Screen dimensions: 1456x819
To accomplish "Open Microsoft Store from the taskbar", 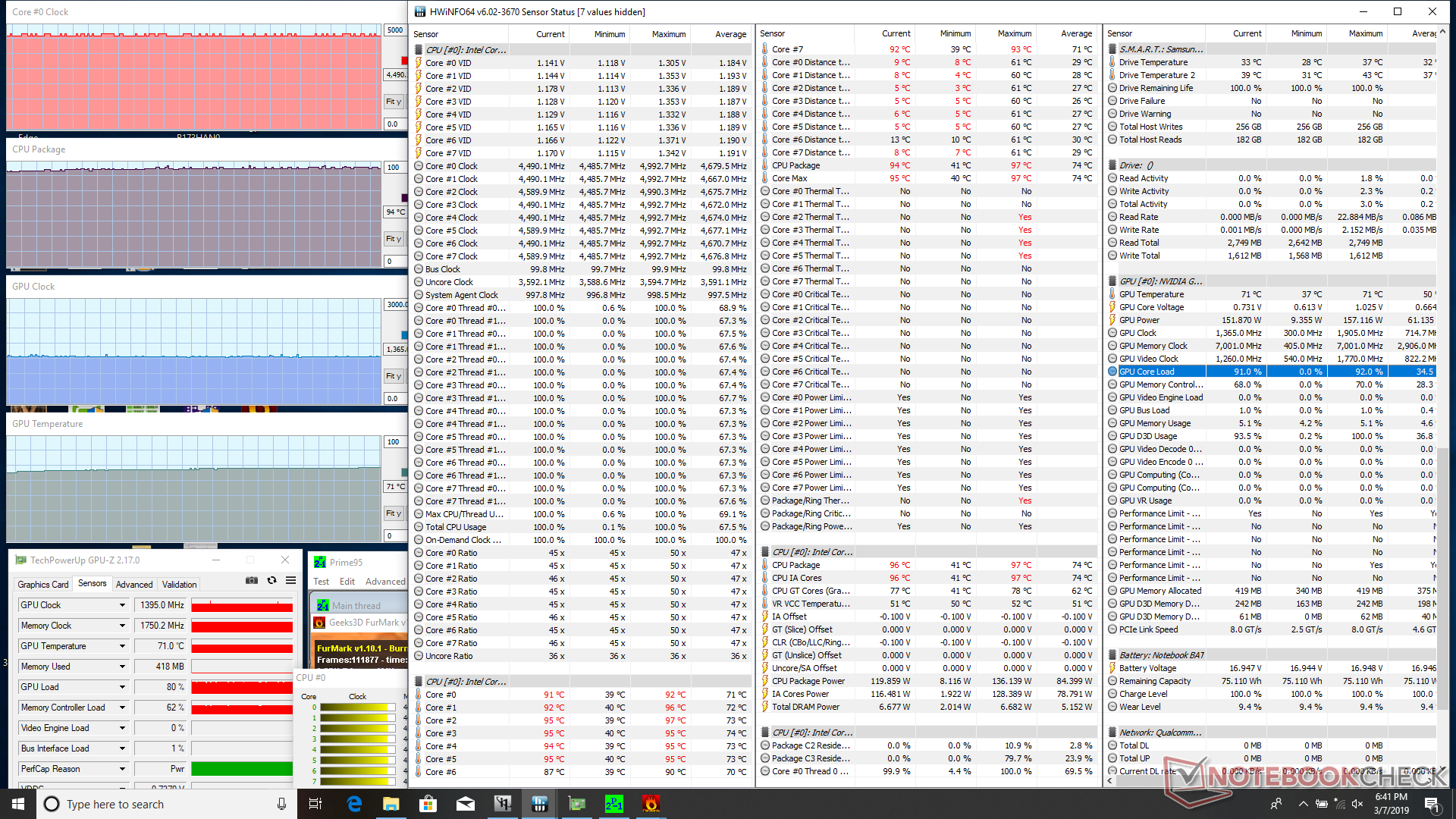I will (x=428, y=804).
